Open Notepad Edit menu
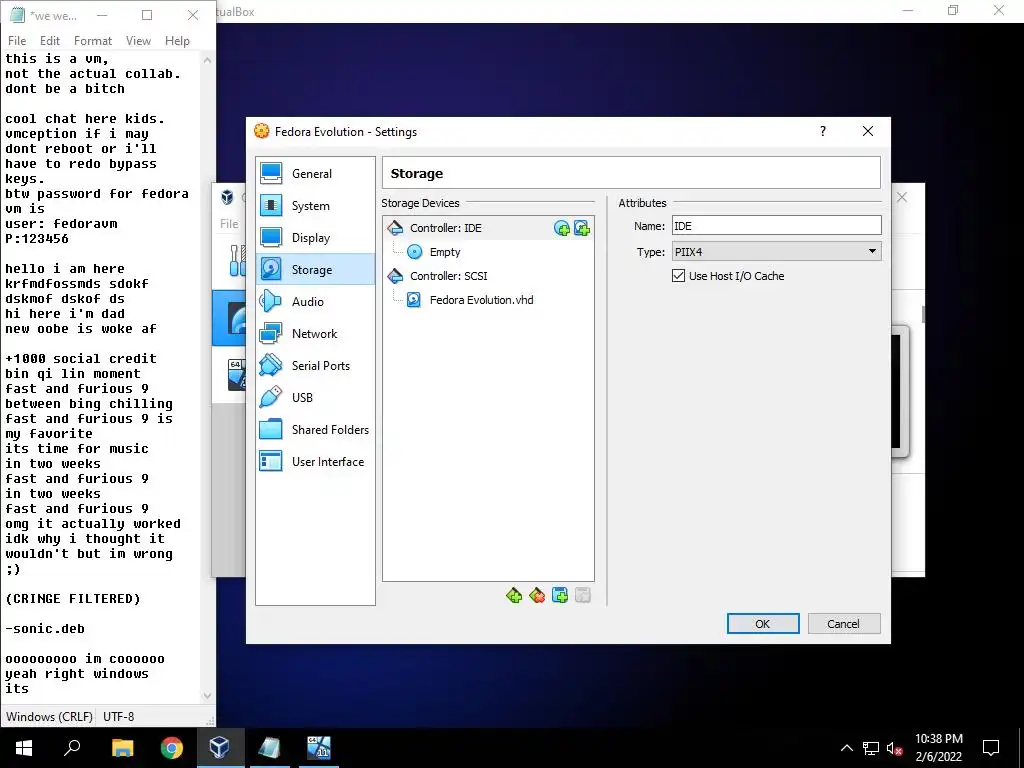The height and width of the screenshot is (768, 1024). [x=50, y=40]
